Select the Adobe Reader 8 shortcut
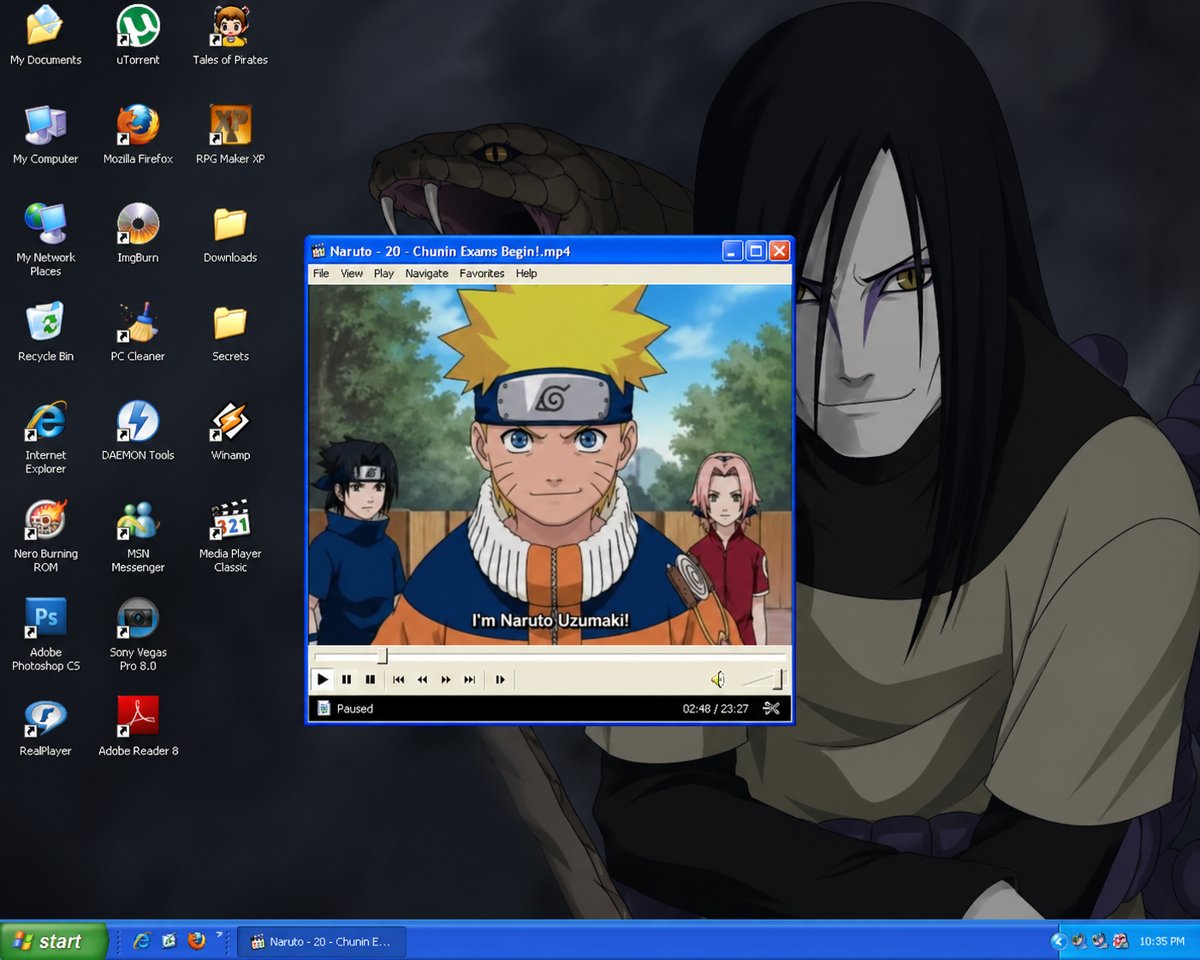Screen dimensions: 1200x960 pyautogui.click(x=138, y=727)
